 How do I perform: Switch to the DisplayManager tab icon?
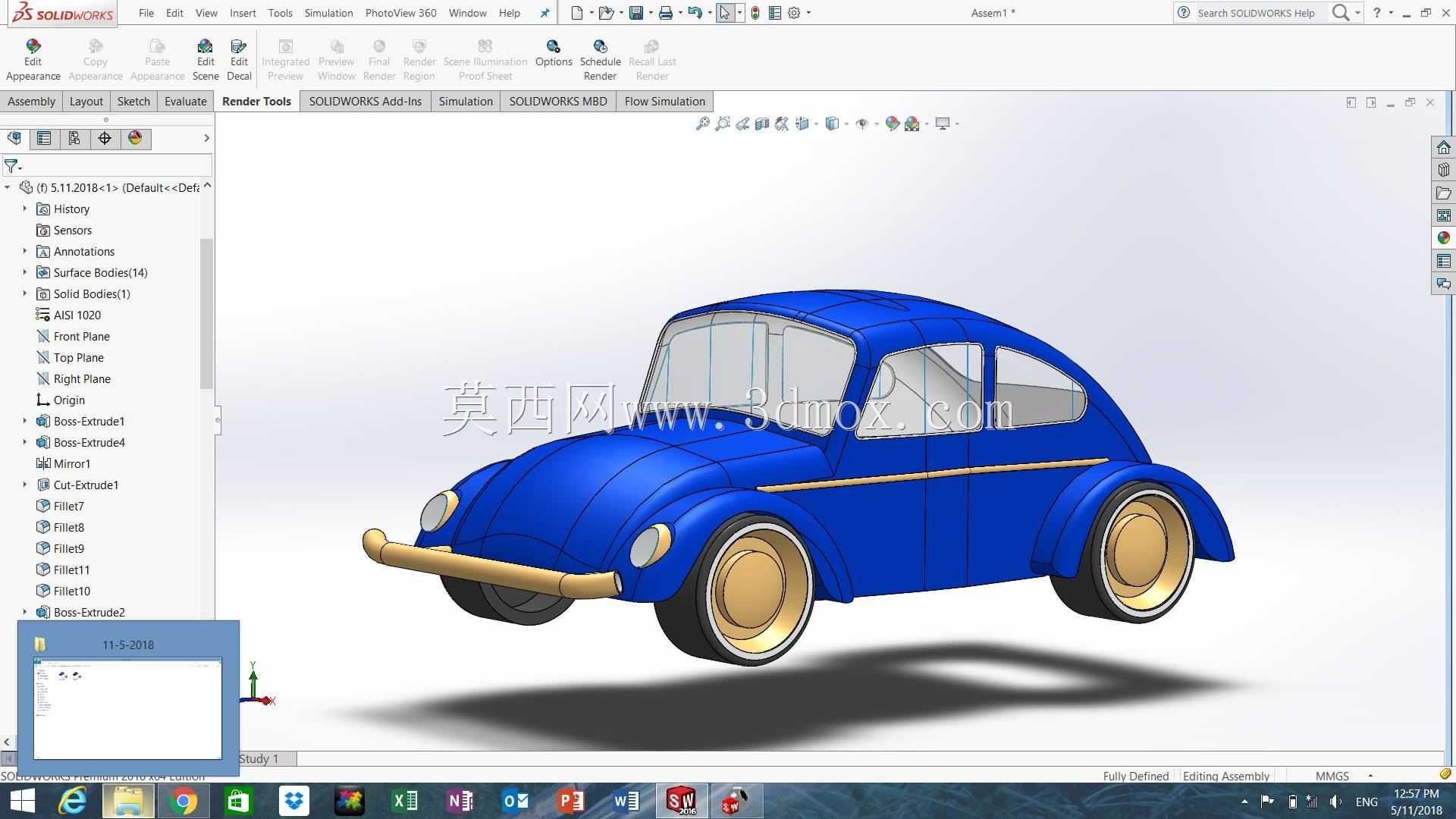click(x=135, y=138)
